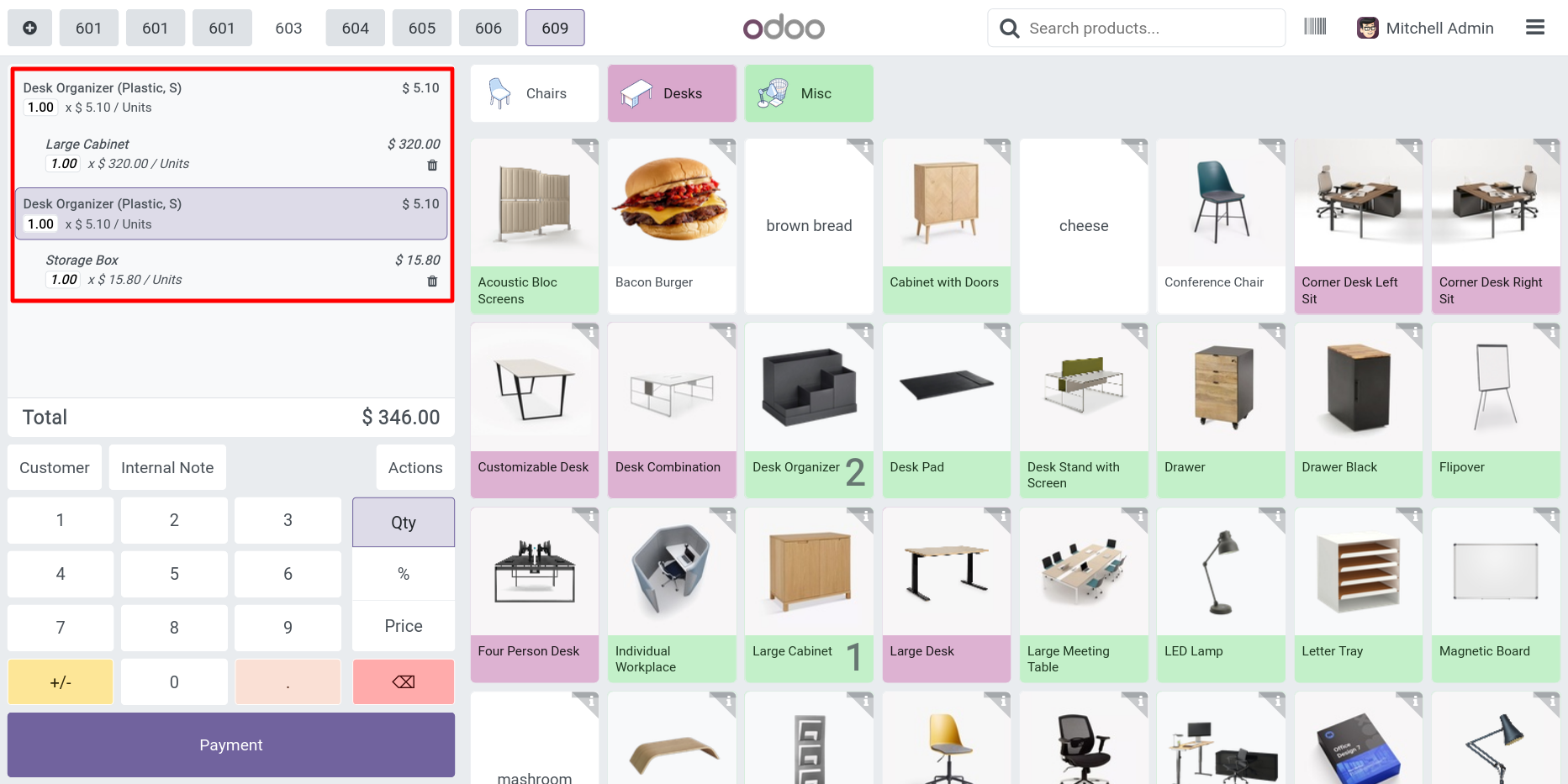Select the % discount mode
The image size is (1568, 784).
tap(404, 574)
